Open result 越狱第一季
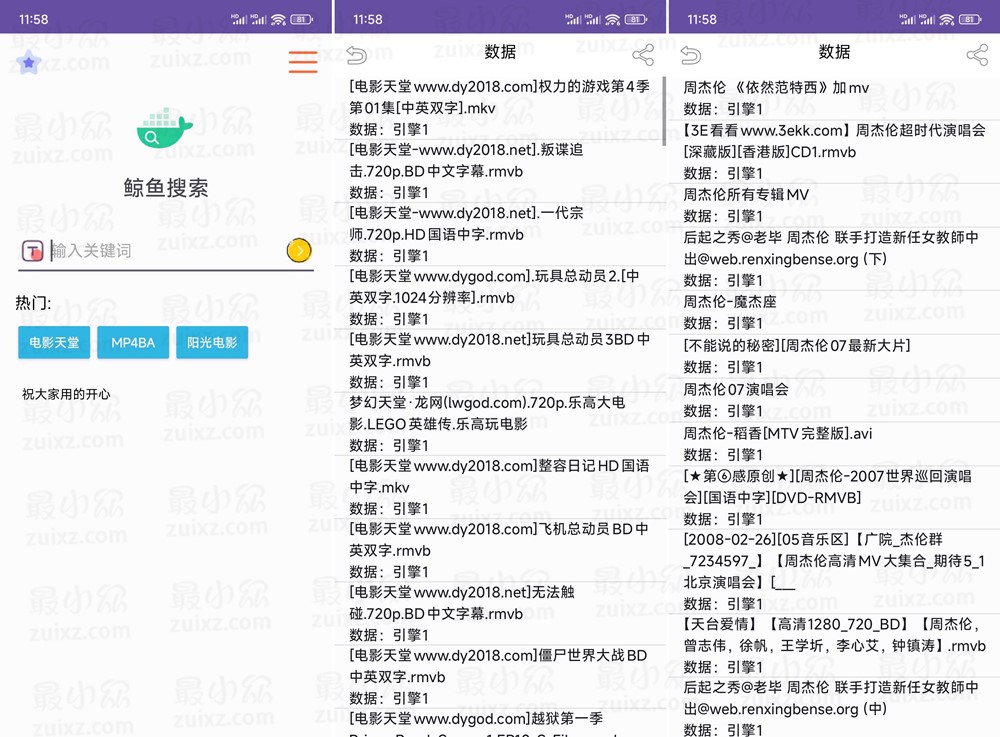1000x737 pixels. 499,723
